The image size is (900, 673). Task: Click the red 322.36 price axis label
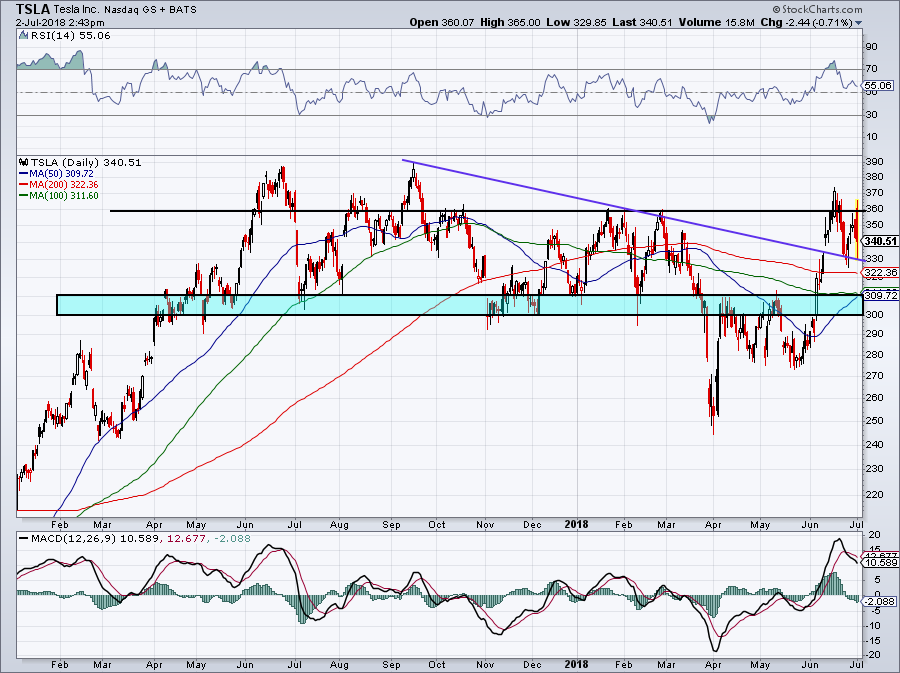[880, 273]
